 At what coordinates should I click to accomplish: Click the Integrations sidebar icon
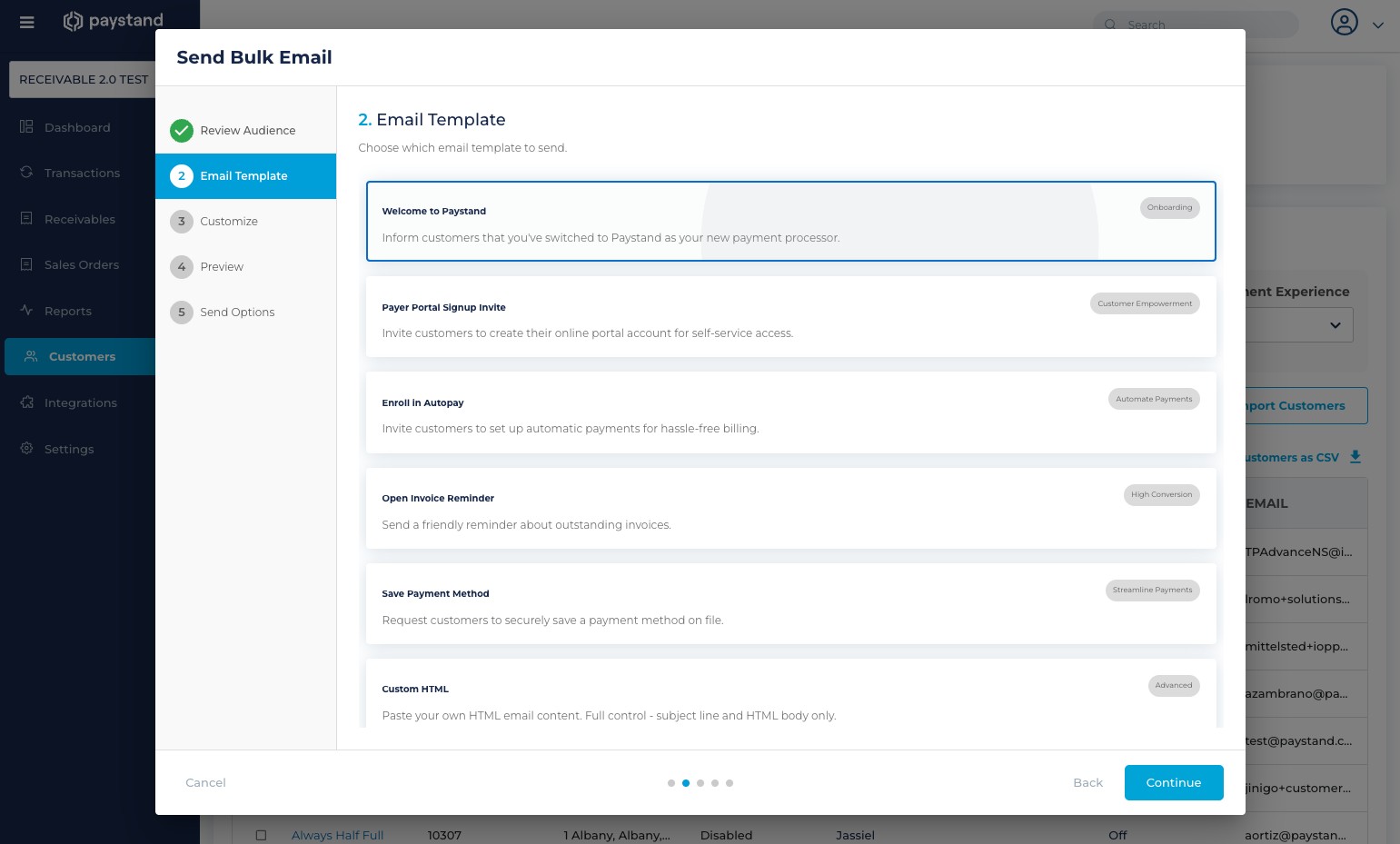click(26, 402)
